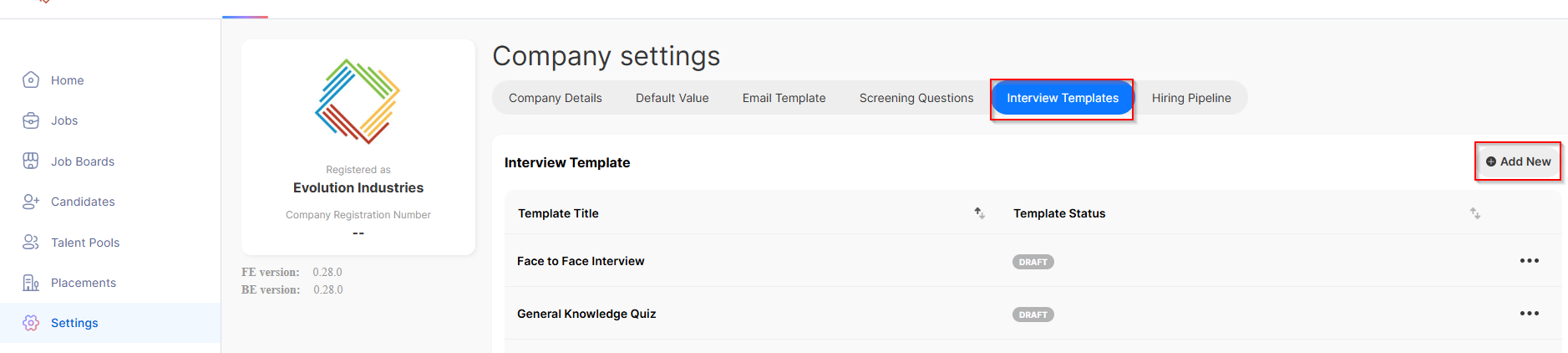Click the Face to Face Interview template title
Viewport: 1568px width, 353px height.
(x=581, y=261)
